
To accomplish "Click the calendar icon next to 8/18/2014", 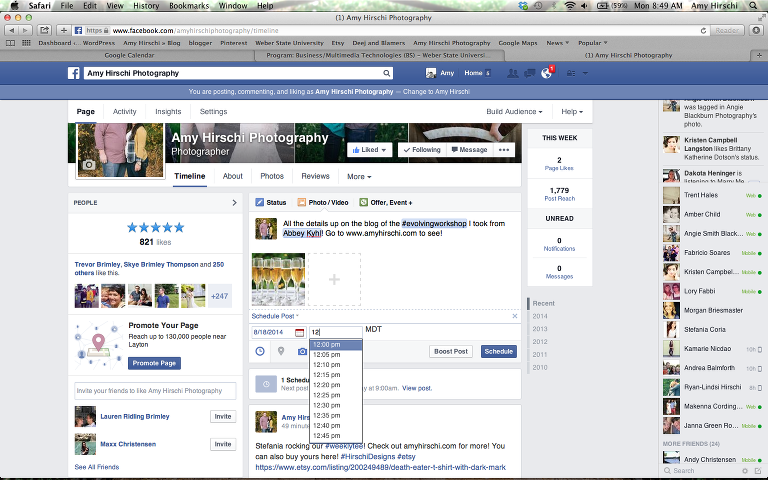I will 299,333.
